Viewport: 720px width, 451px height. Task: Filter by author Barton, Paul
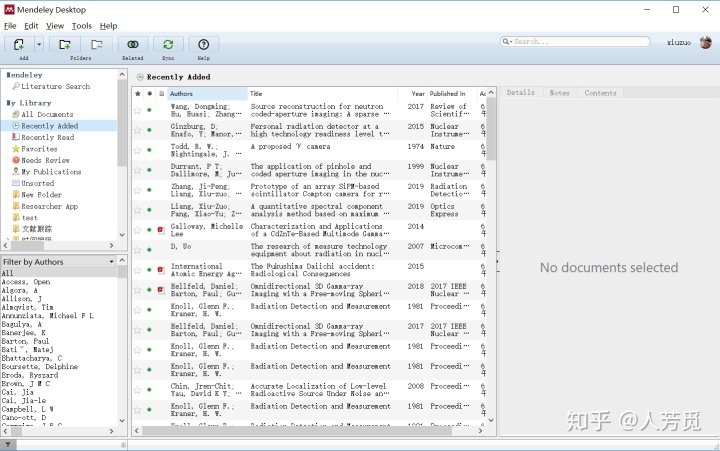(x=25, y=341)
